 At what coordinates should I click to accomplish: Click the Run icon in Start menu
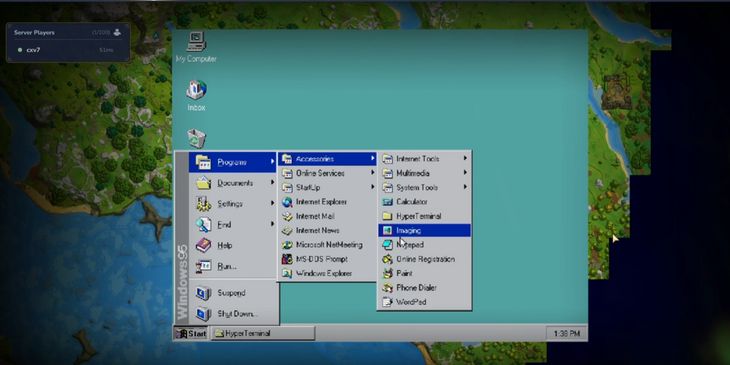[203, 266]
